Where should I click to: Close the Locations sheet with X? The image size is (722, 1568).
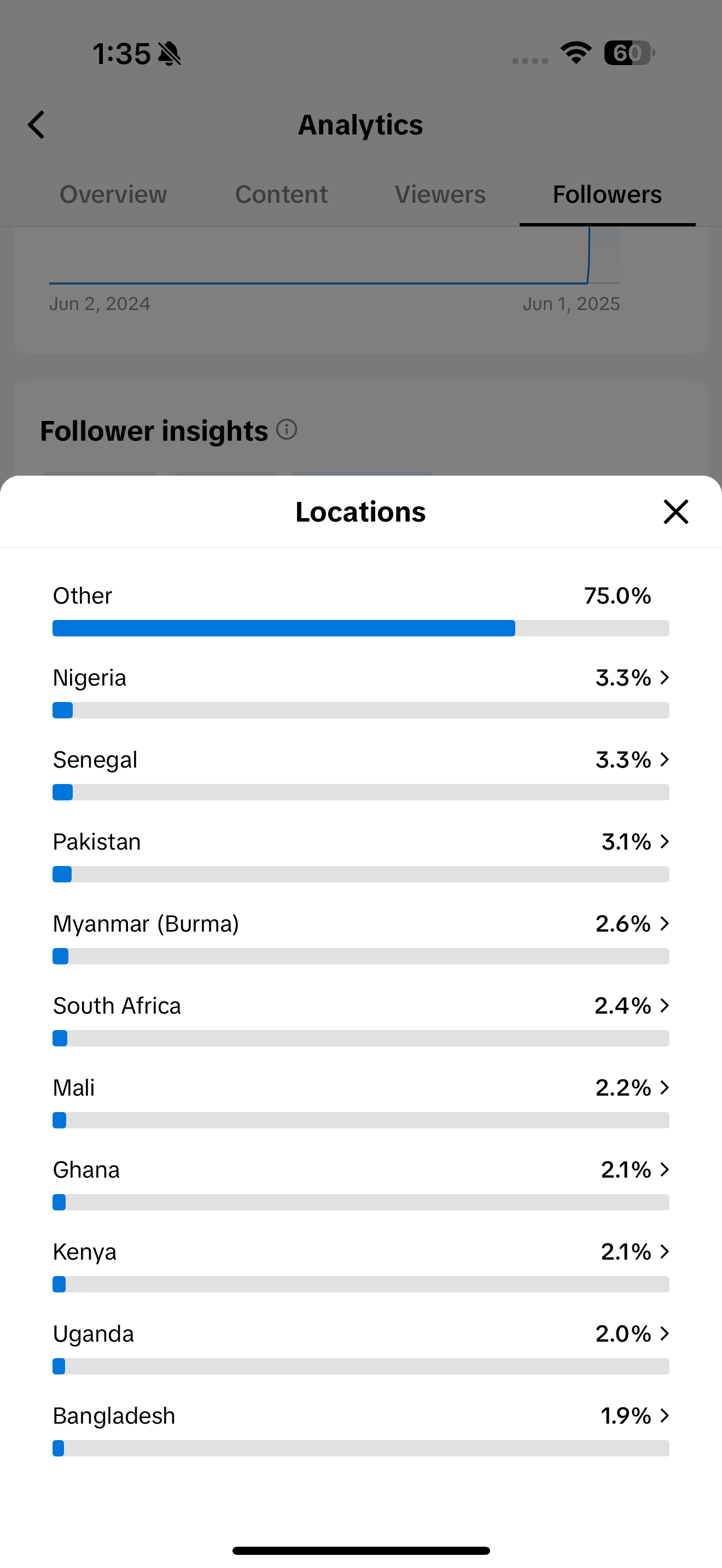pyautogui.click(x=676, y=511)
